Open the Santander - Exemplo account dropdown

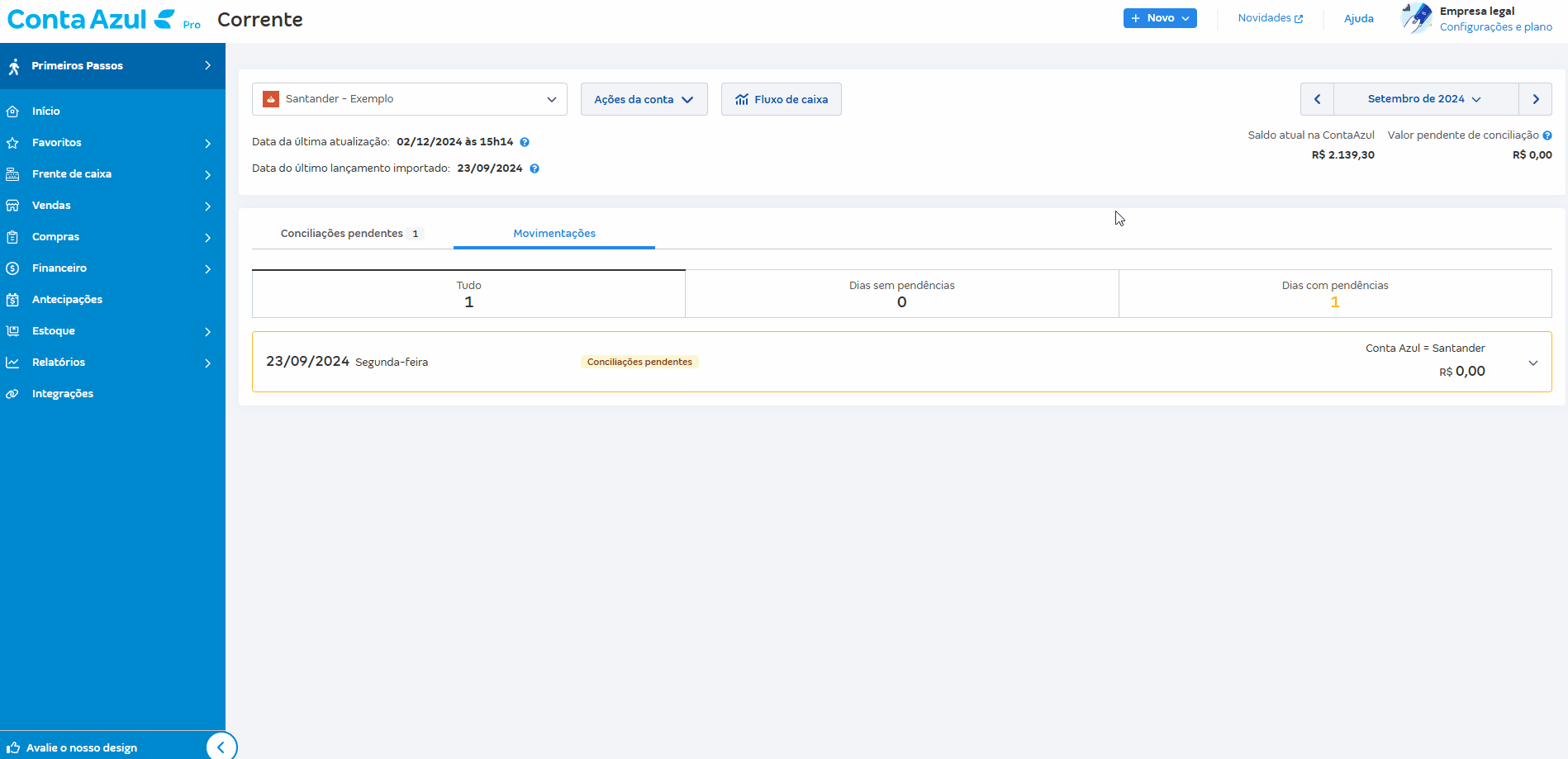(x=410, y=99)
